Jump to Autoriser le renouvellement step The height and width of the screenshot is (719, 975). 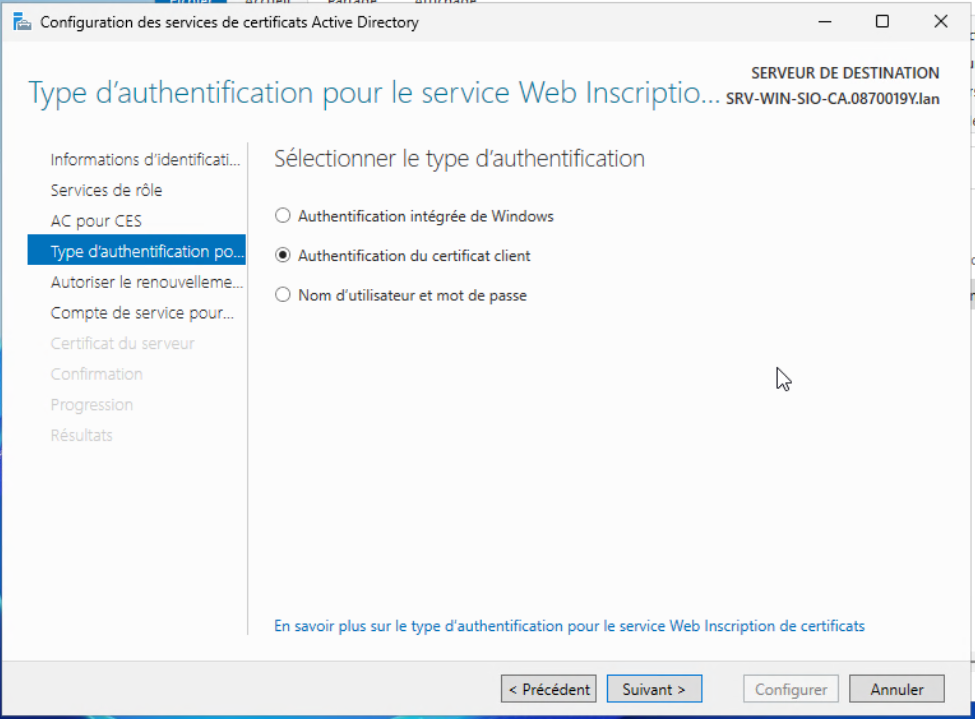[x=146, y=282]
